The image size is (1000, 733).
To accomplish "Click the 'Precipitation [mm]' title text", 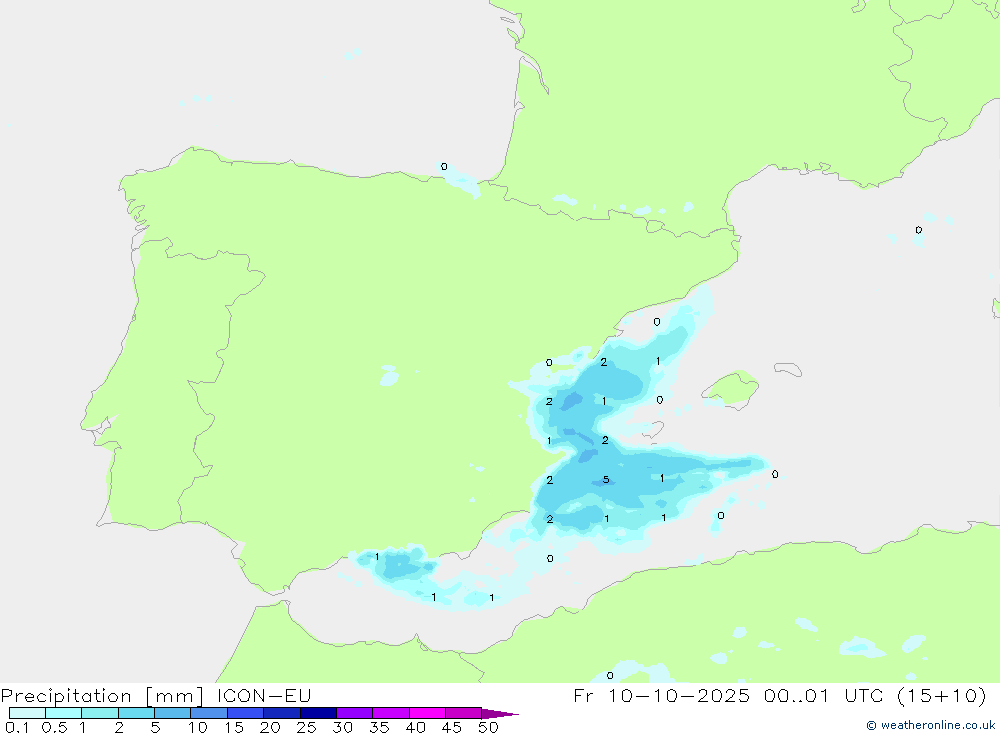I will [x=102, y=696].
